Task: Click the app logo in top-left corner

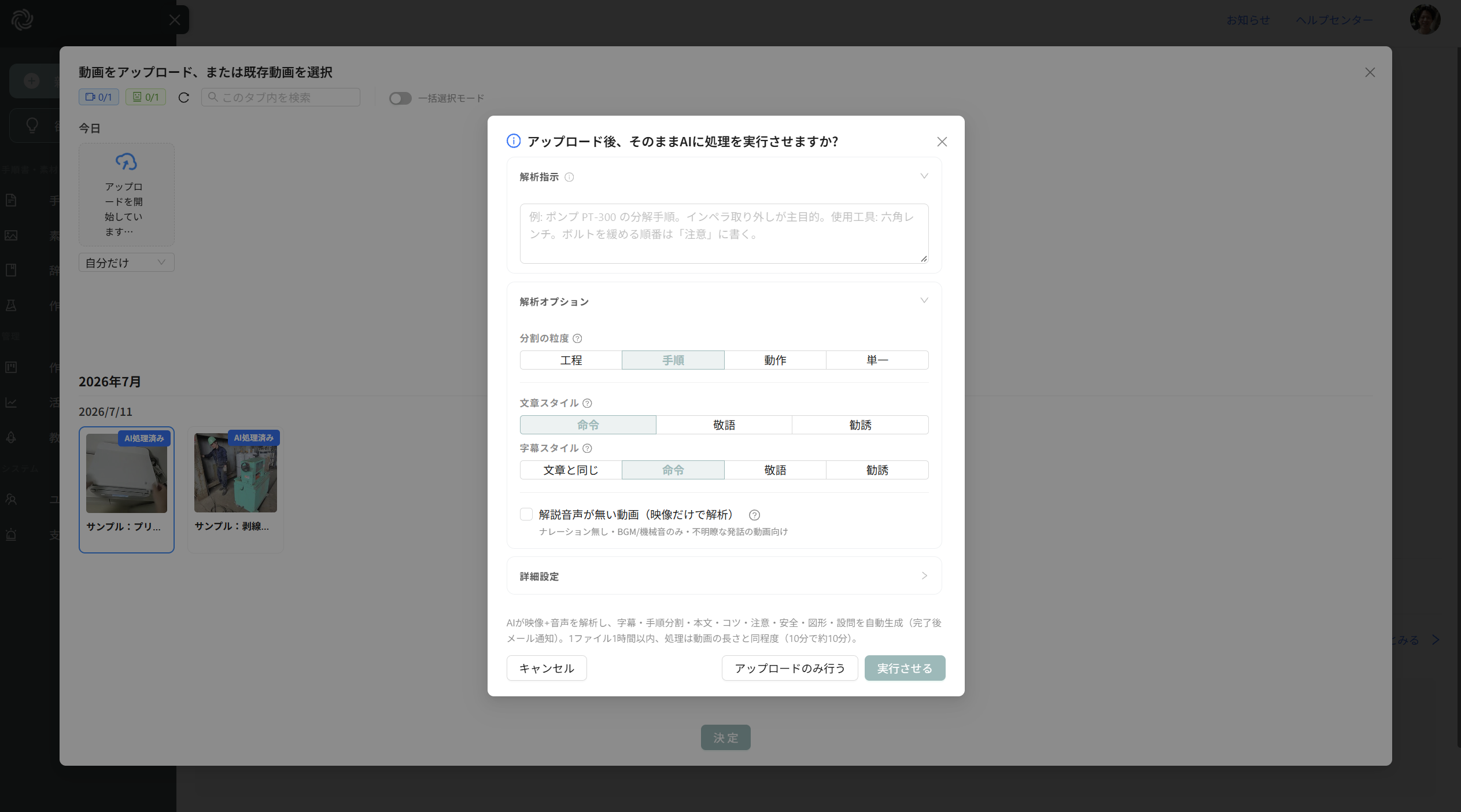Action: [22, 20]
